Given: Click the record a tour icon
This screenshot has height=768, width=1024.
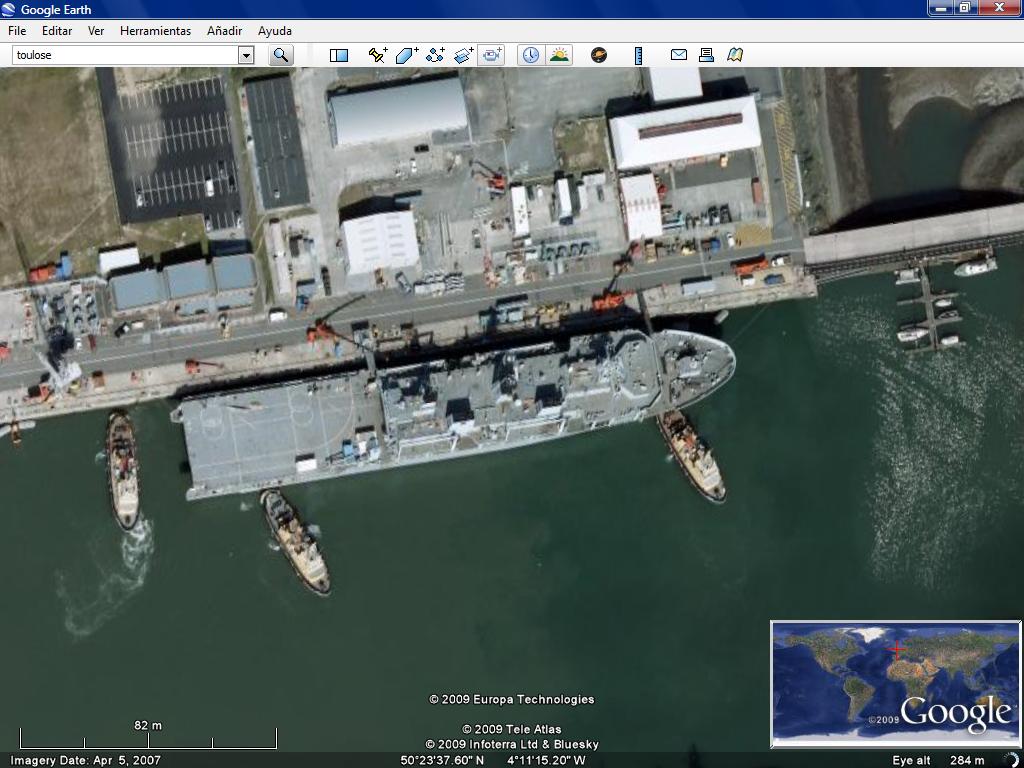Looking at the screenshot, I should 491,55.
